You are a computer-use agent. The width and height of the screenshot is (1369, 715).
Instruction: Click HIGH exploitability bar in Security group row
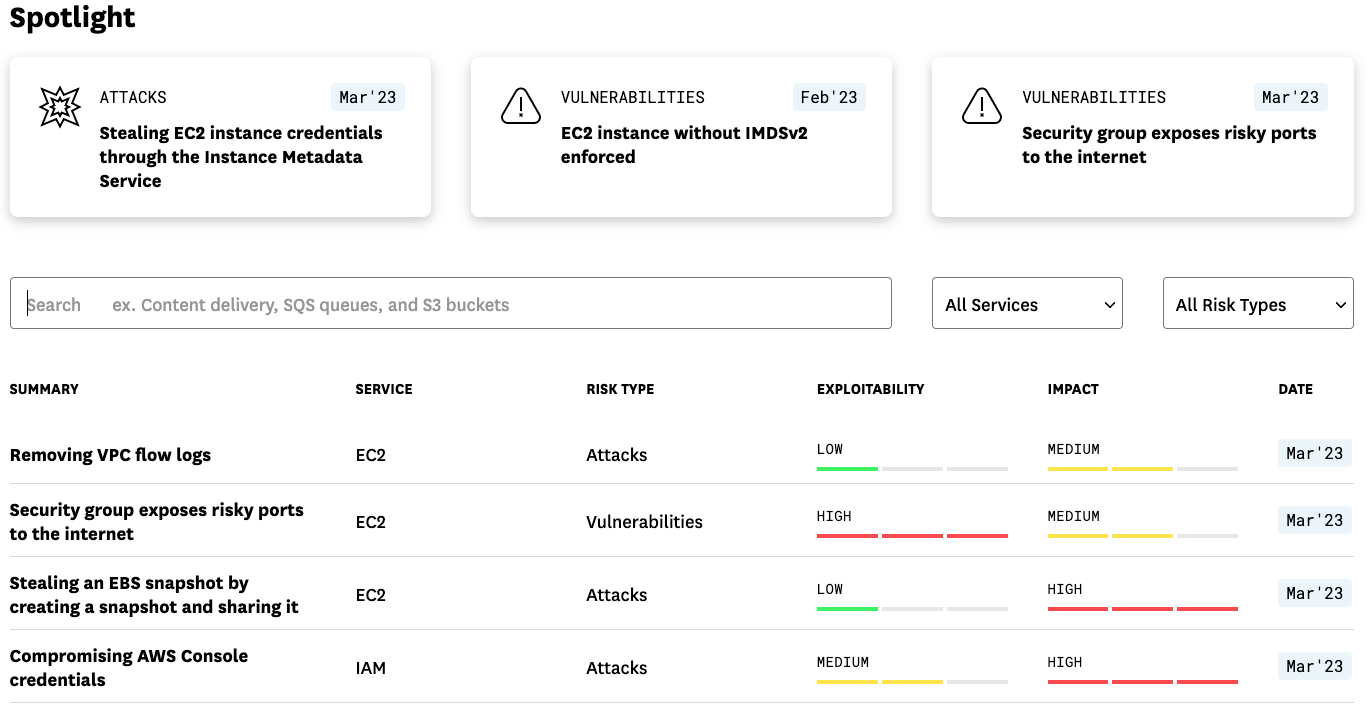pos(912,535)
